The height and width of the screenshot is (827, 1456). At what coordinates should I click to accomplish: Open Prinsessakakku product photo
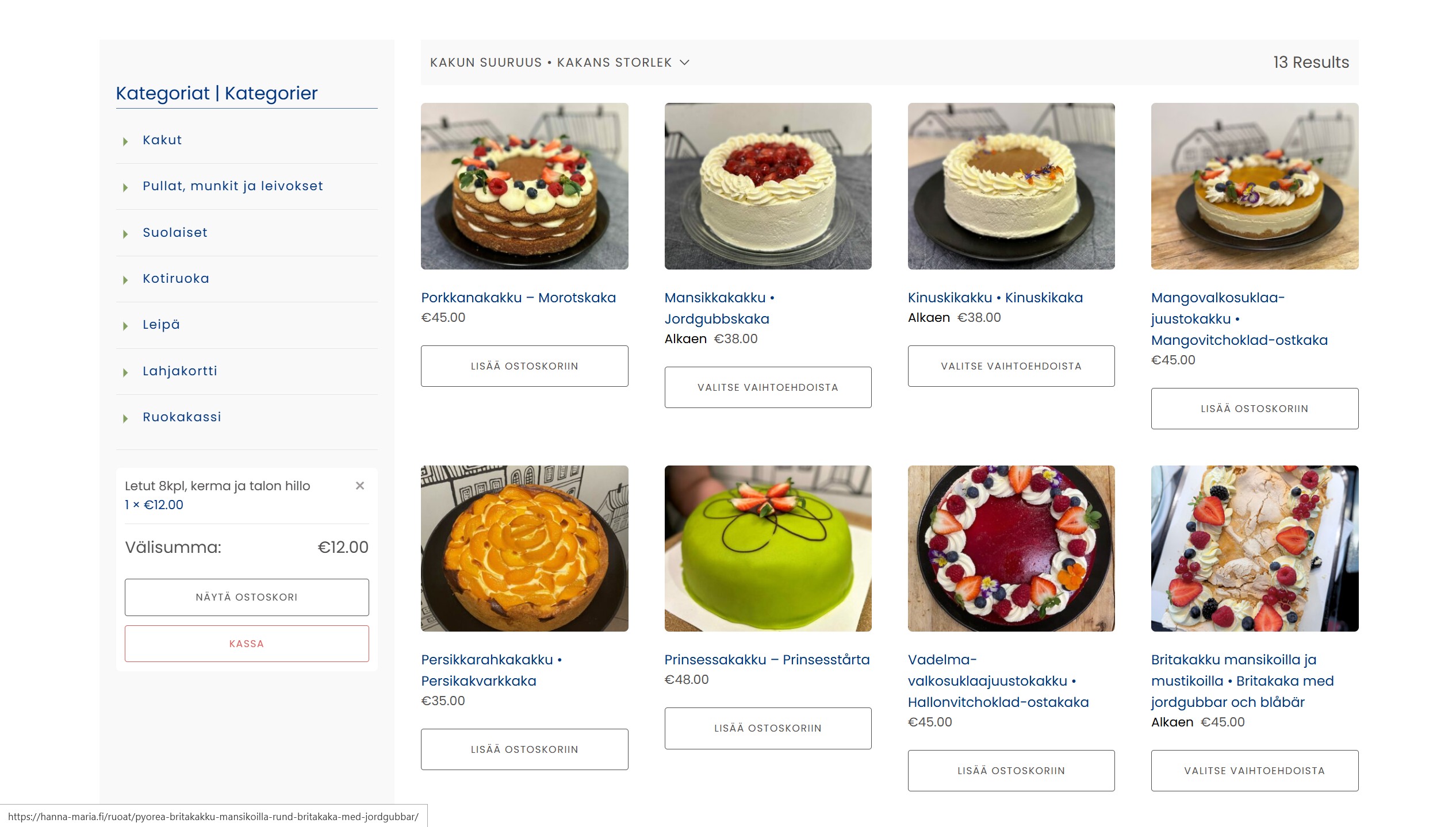coord(768,548)
